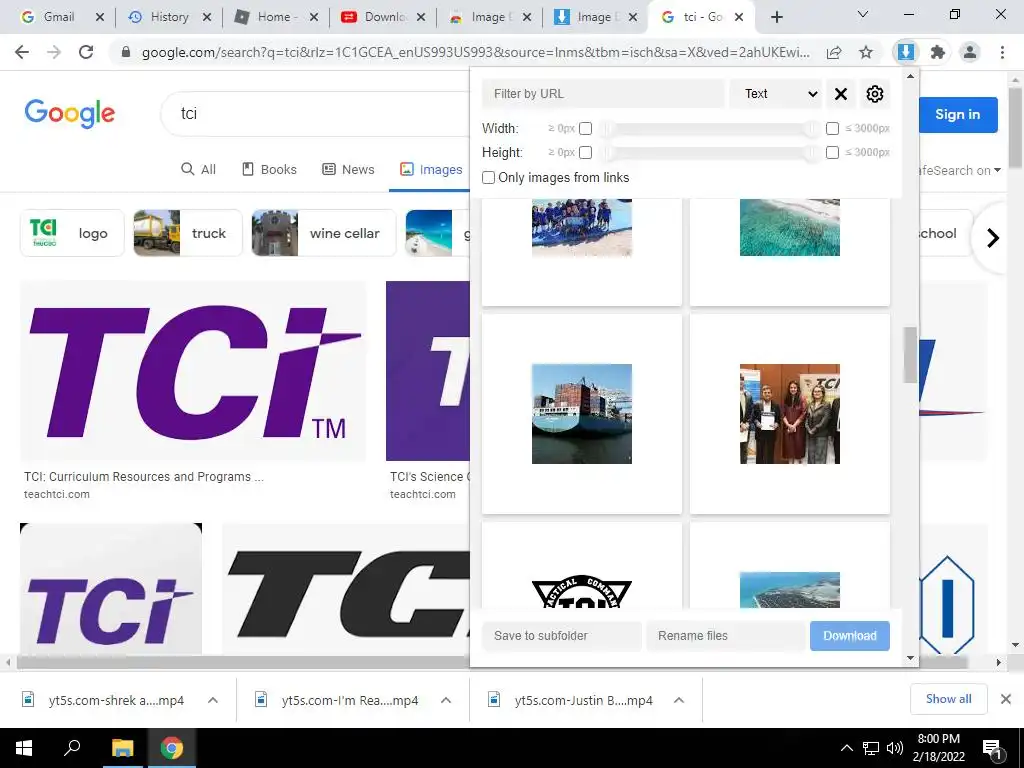Open File Explorer from the taskbar
This screenshot has width=1024, height=768.
(x=122, y=748)
